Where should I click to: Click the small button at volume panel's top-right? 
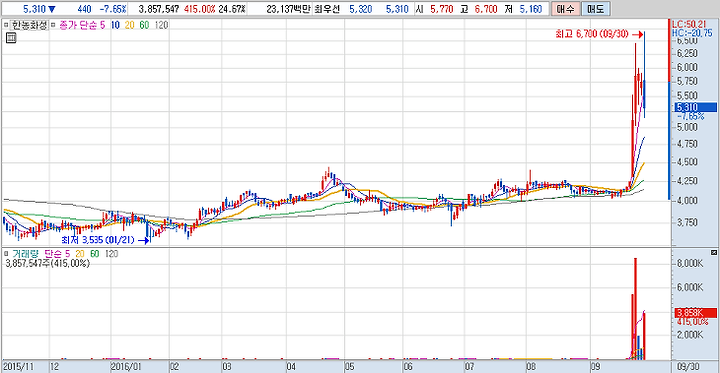click(x=714, y=253)
